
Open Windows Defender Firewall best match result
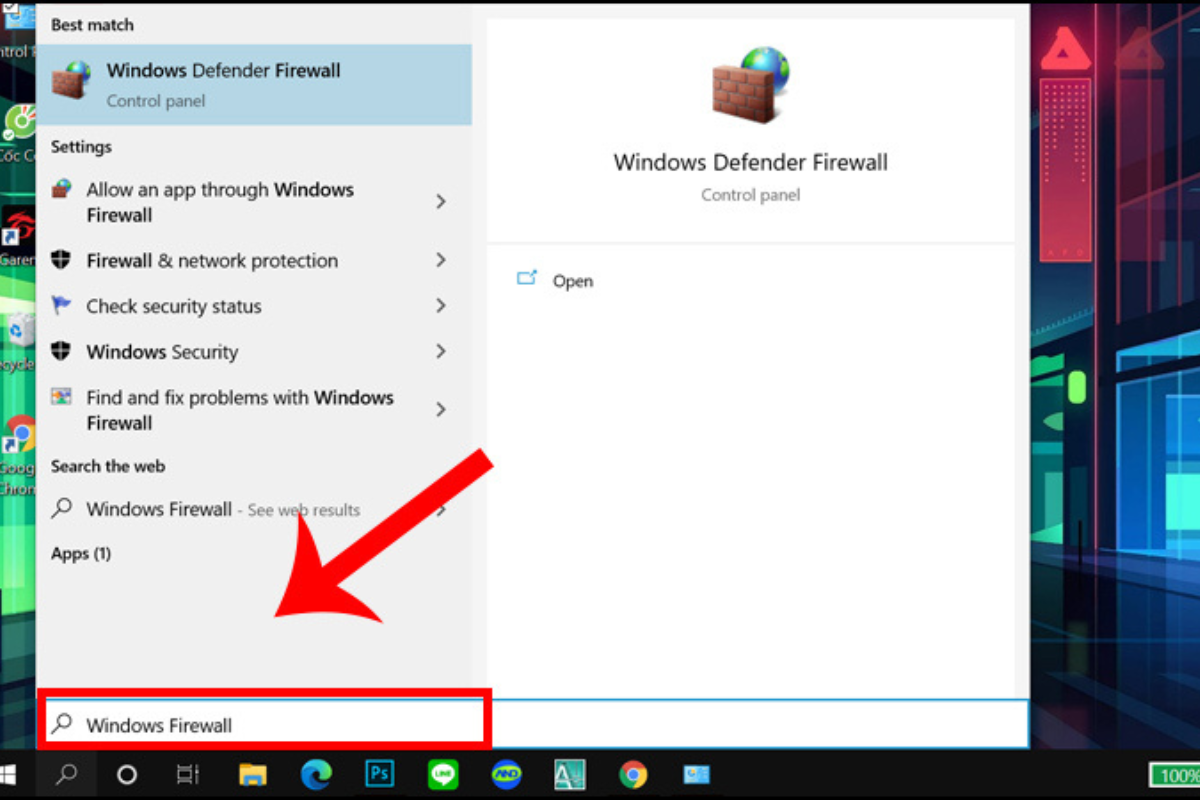pos(254,84)
